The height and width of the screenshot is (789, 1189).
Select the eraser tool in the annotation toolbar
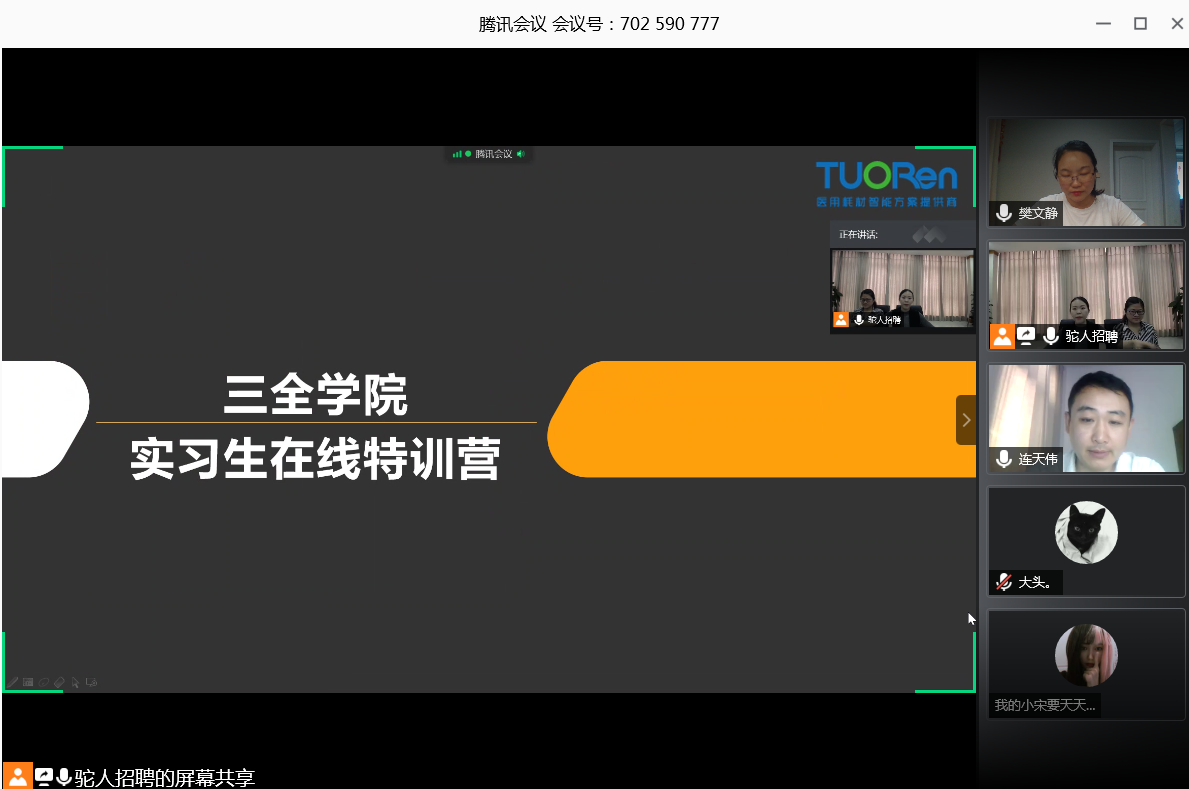59,683
